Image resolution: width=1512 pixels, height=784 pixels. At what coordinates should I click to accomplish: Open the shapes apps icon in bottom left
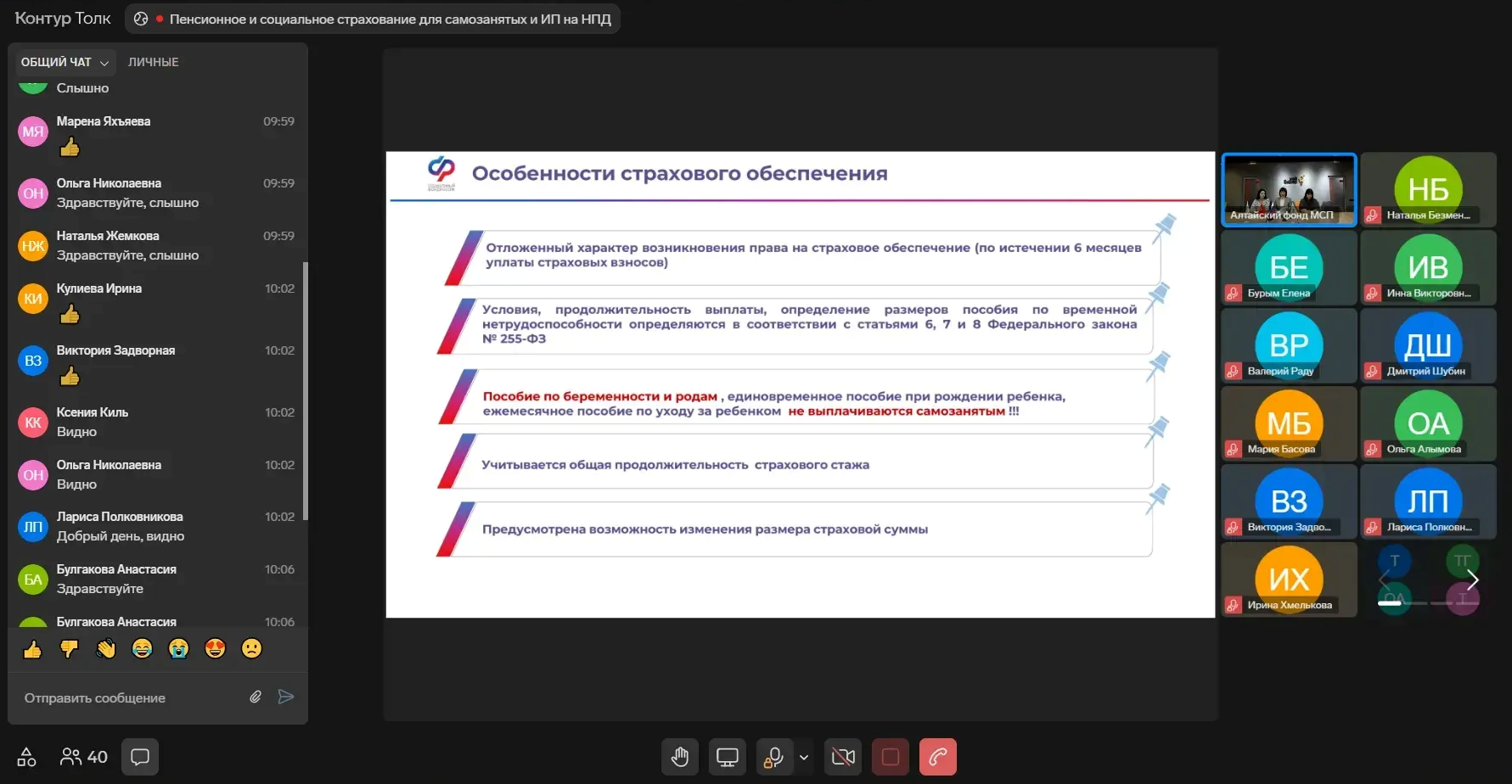click(26, 757)
